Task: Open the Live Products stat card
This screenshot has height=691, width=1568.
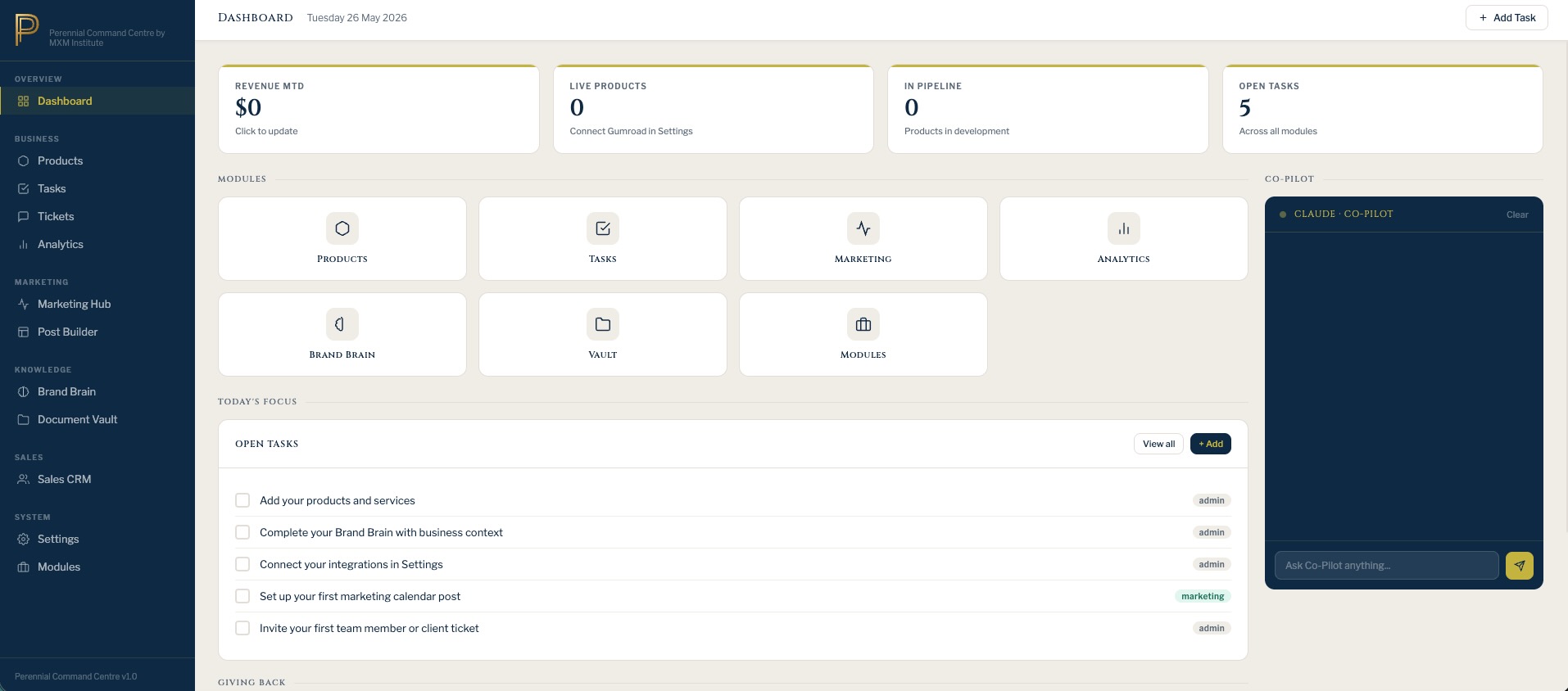Action: point(714,109)
